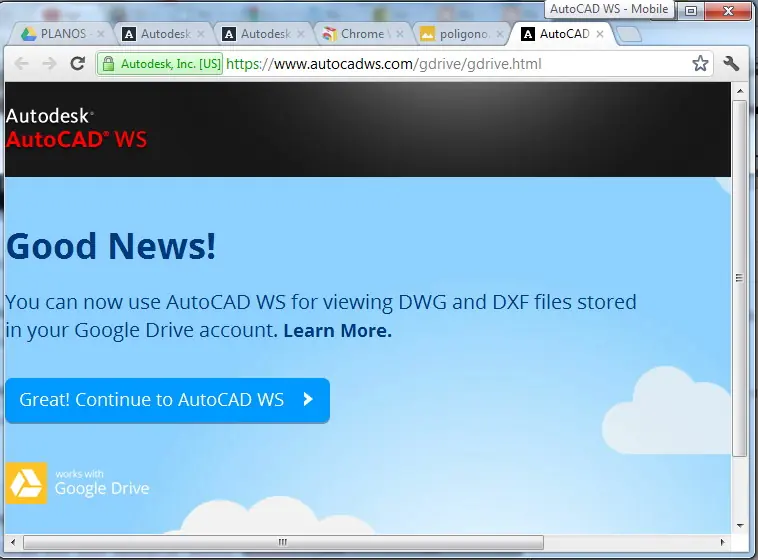
Task: Close the AutoCAD tab
Action: coord(600,34)
